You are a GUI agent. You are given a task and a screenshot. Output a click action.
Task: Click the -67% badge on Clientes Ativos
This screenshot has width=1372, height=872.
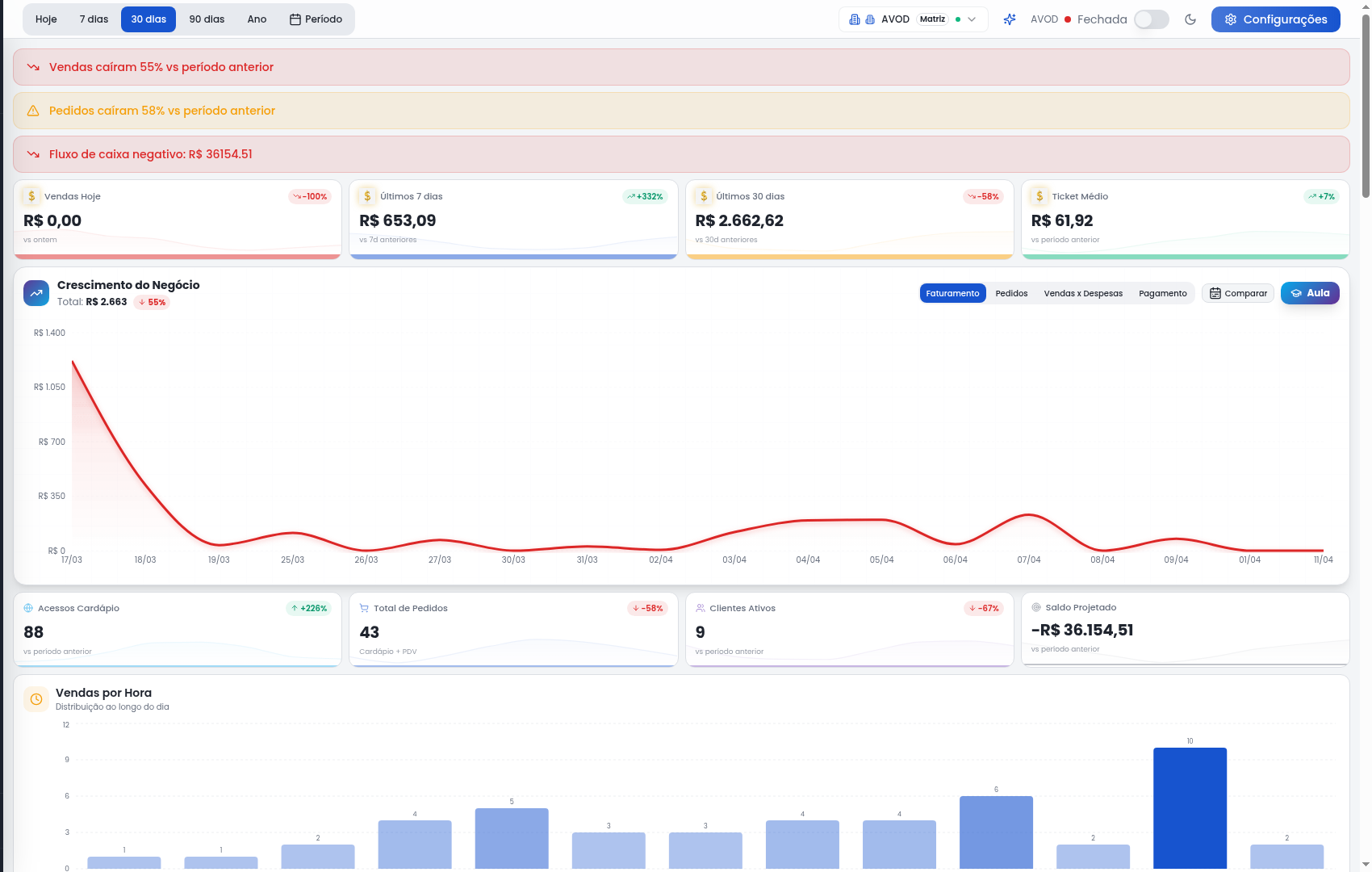click(984, 608)
